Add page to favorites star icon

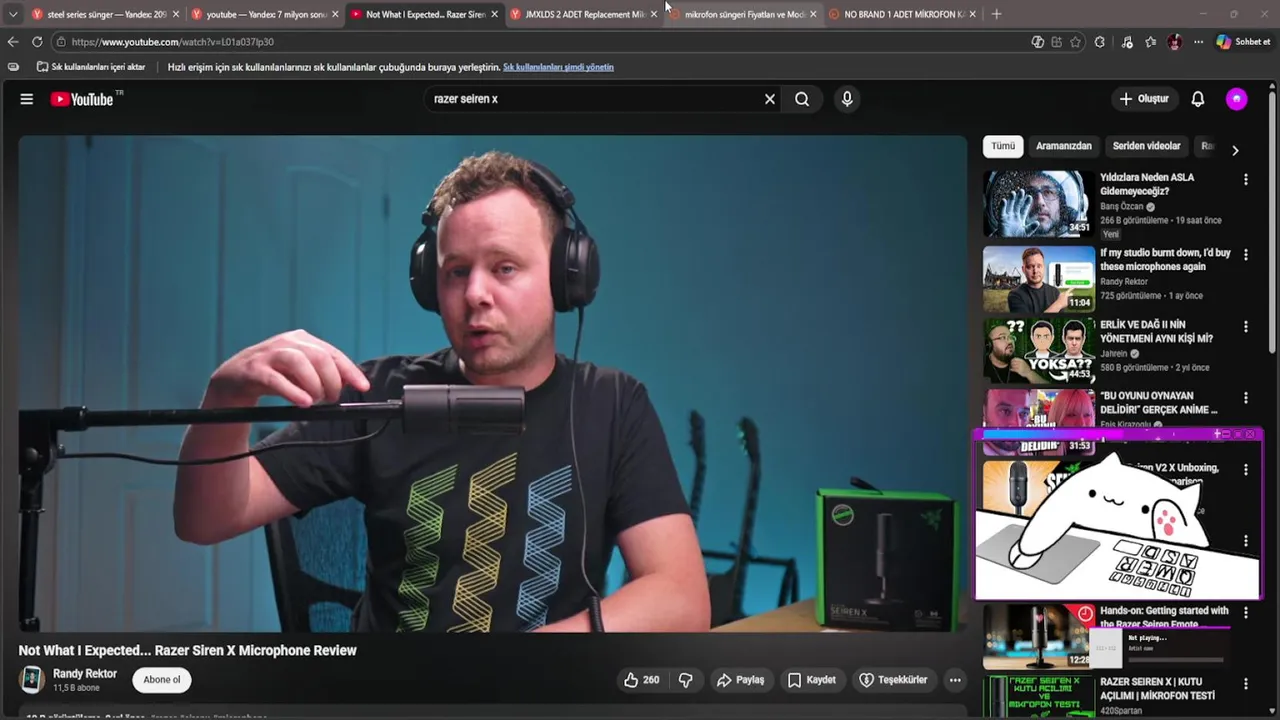coord(1076,42)
